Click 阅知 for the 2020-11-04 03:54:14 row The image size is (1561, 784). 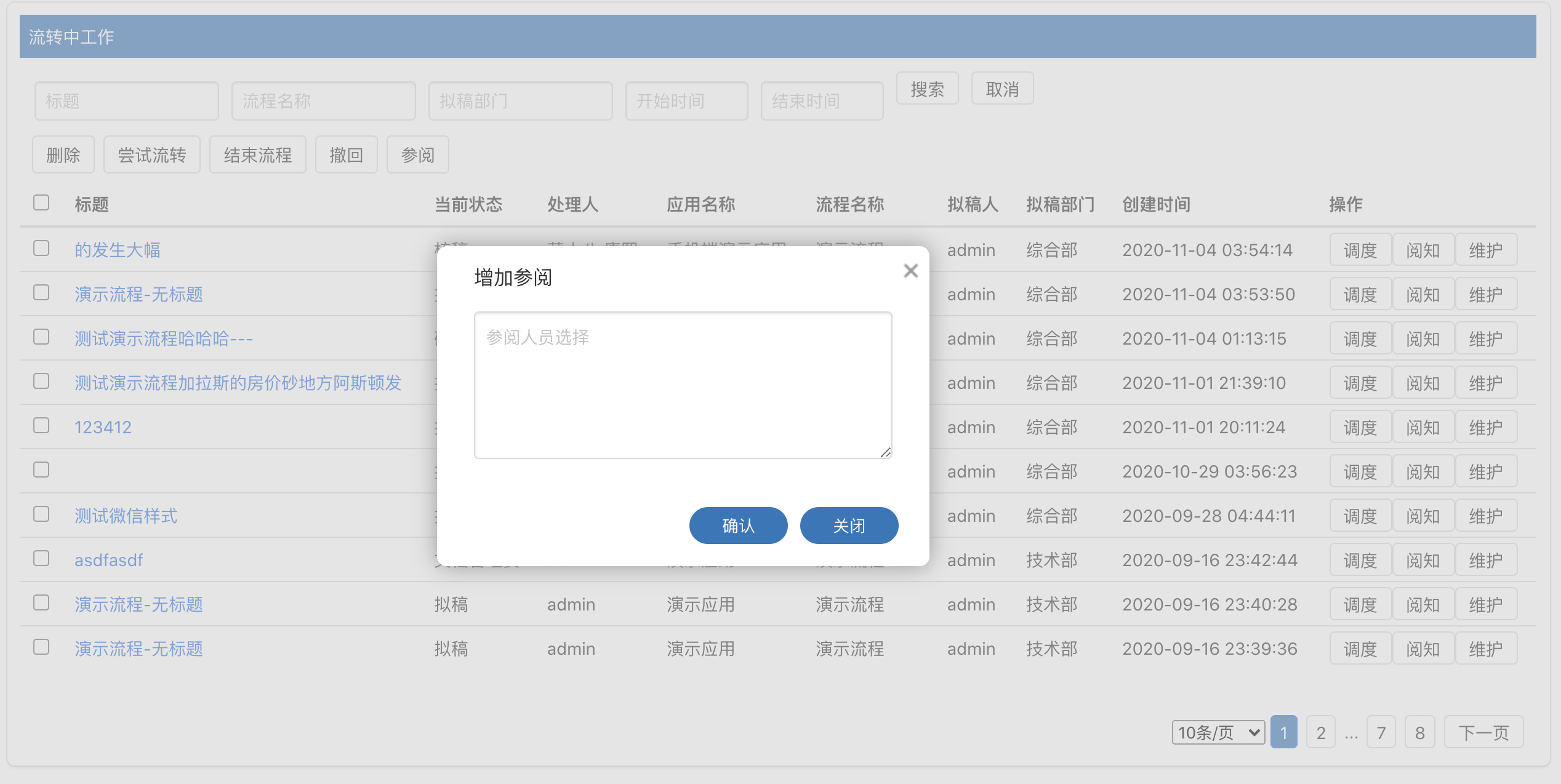pyautogui.click(x=1423, y=250)
